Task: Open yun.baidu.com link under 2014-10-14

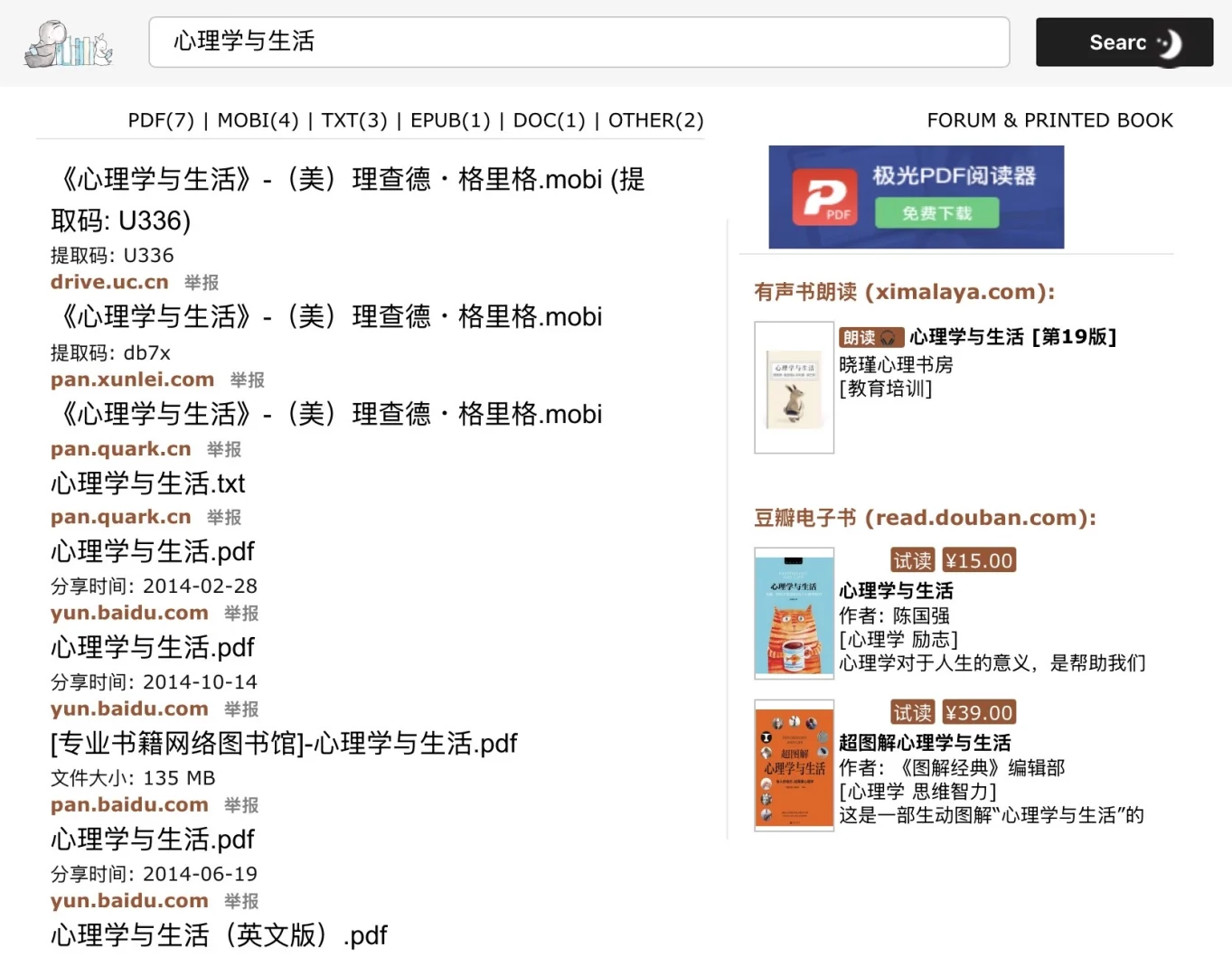Action: (129, 709)
